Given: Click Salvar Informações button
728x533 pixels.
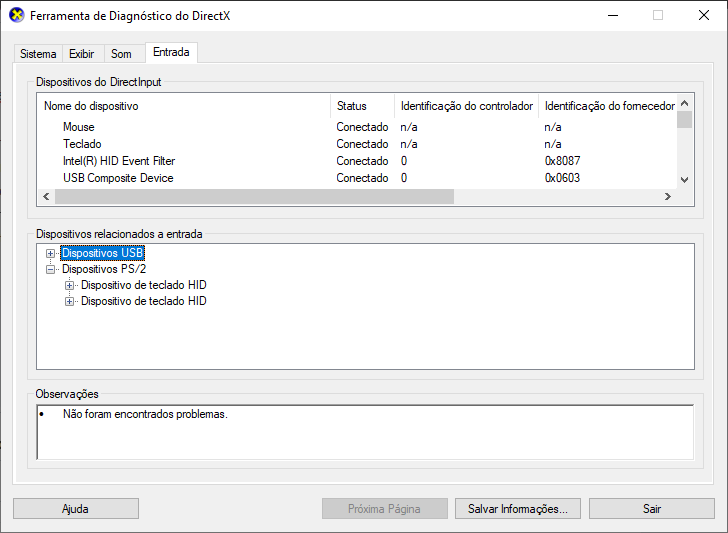Looking at the screenshot, I should [518, 508].
